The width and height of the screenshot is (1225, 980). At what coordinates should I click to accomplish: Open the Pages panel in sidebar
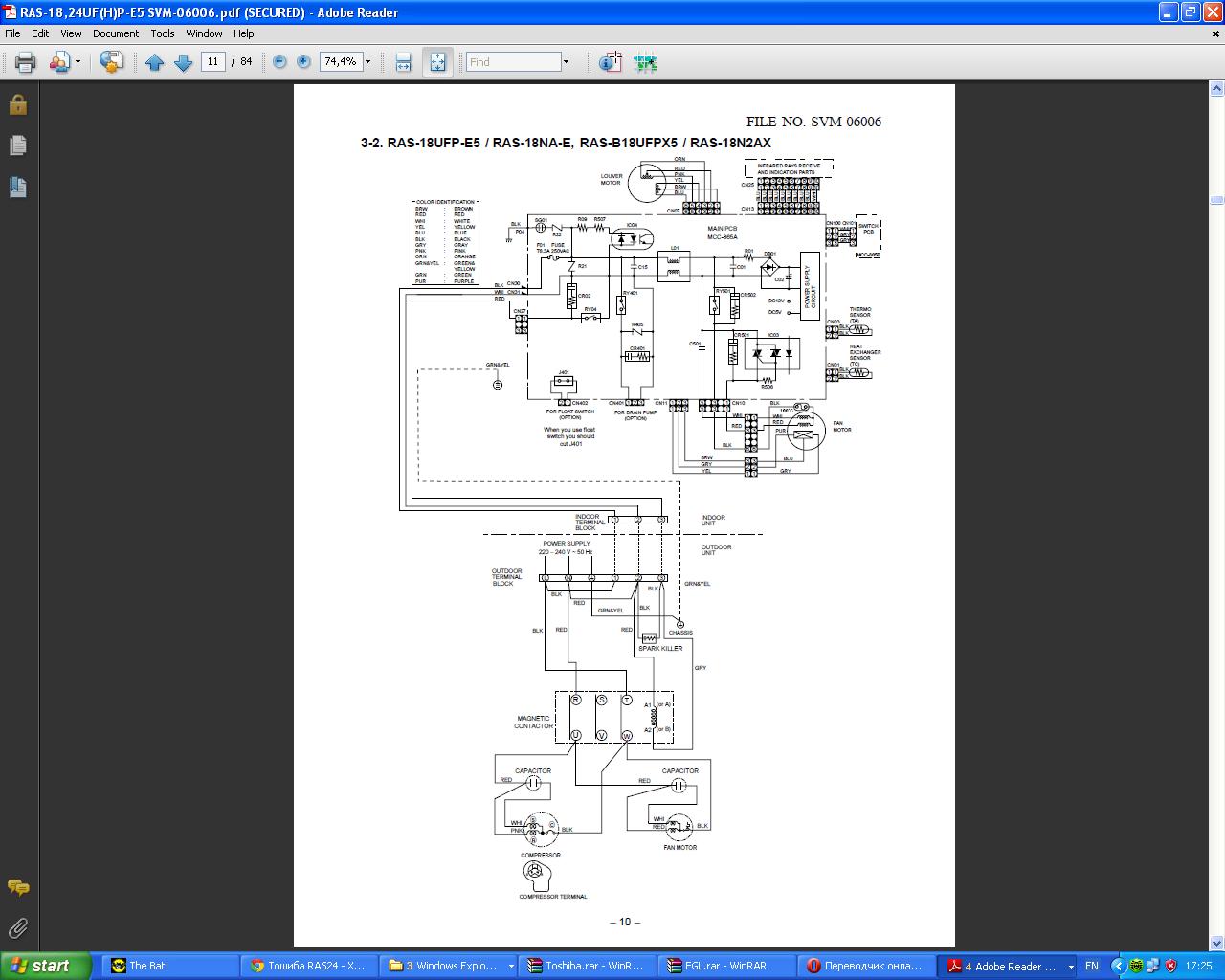(17, 145)
